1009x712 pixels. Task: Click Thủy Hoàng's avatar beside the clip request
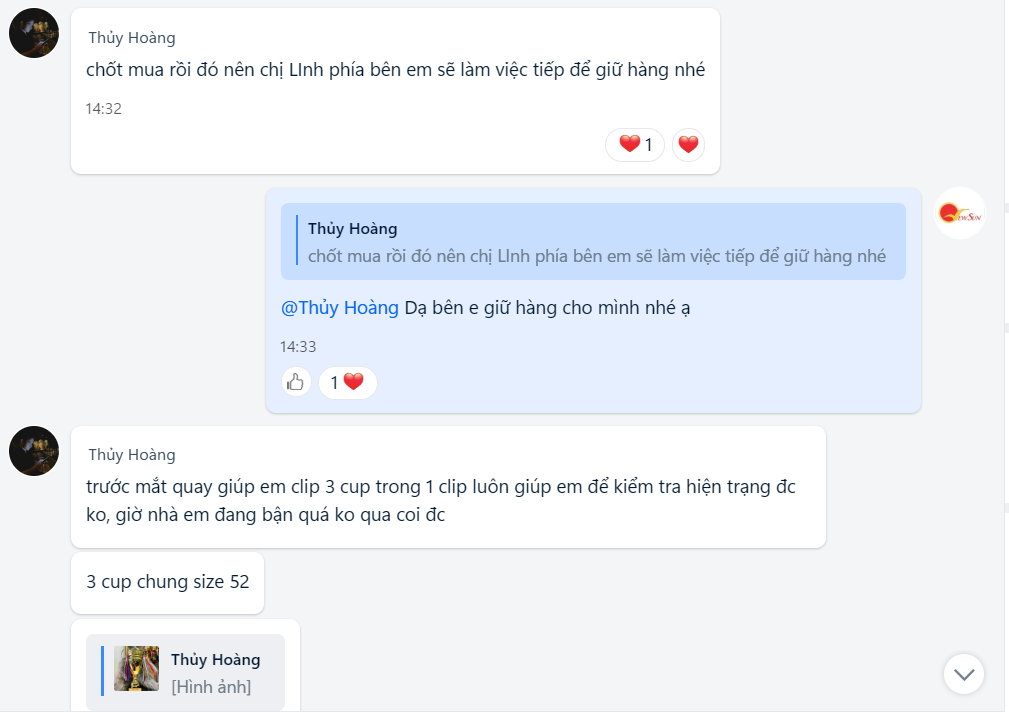point(34,450)
